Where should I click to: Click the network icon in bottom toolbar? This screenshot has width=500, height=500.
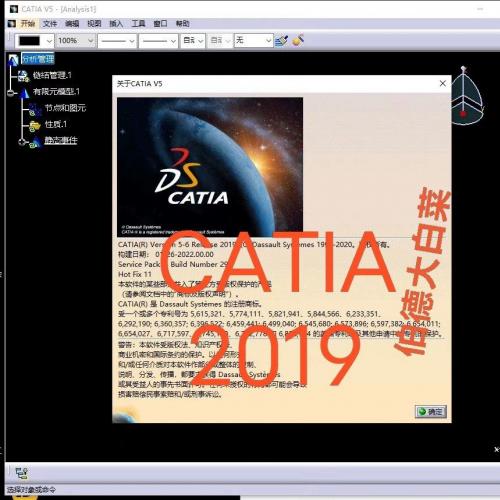[22, 473]
